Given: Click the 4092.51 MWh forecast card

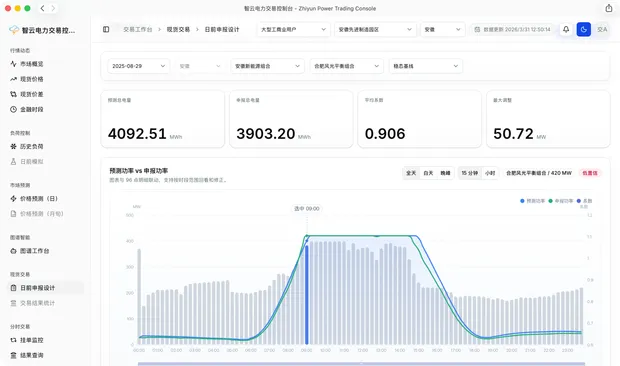Looking at the screenshot, I should coord(163,119).
